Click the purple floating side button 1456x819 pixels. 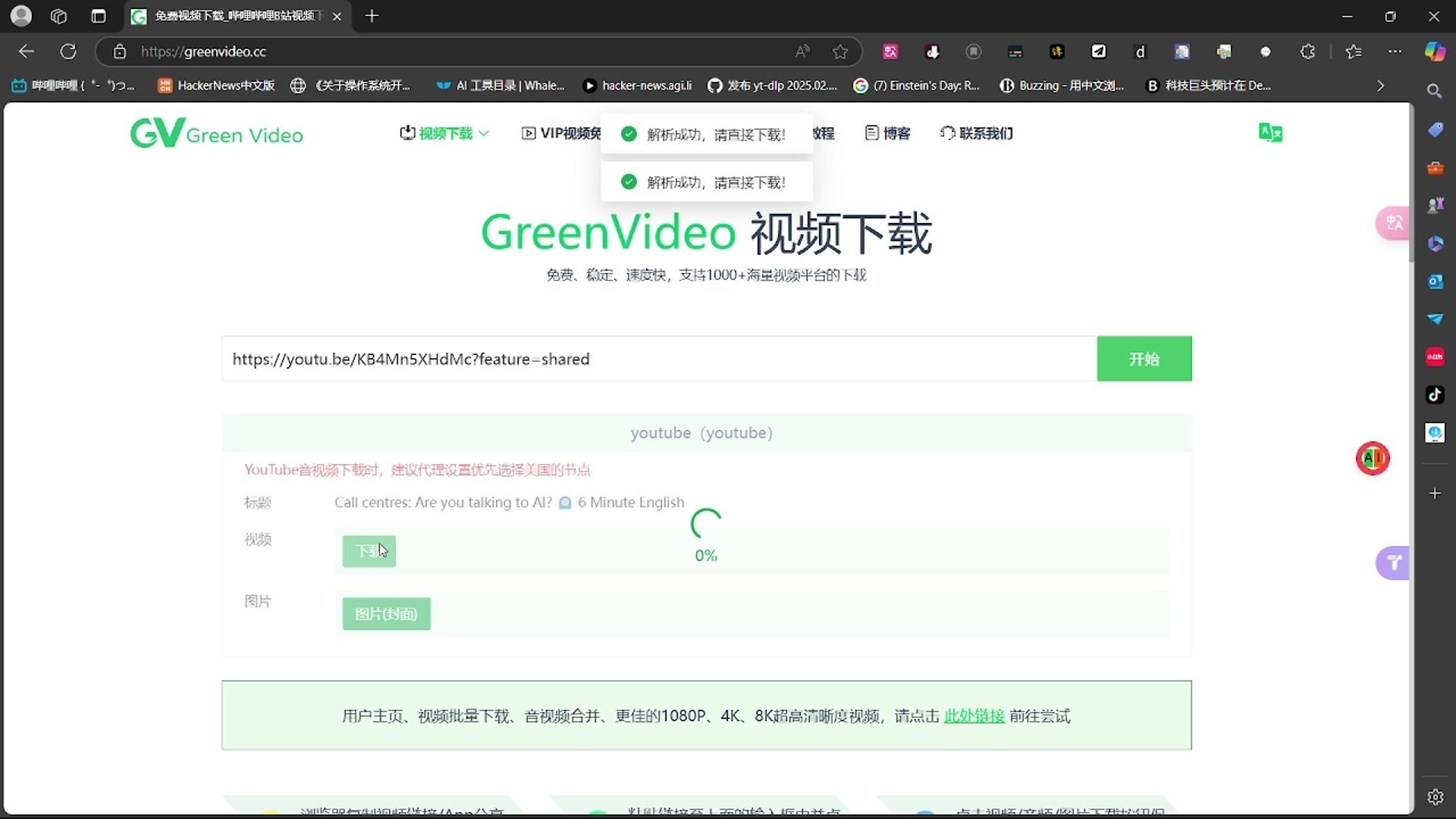click(1393, 563)
